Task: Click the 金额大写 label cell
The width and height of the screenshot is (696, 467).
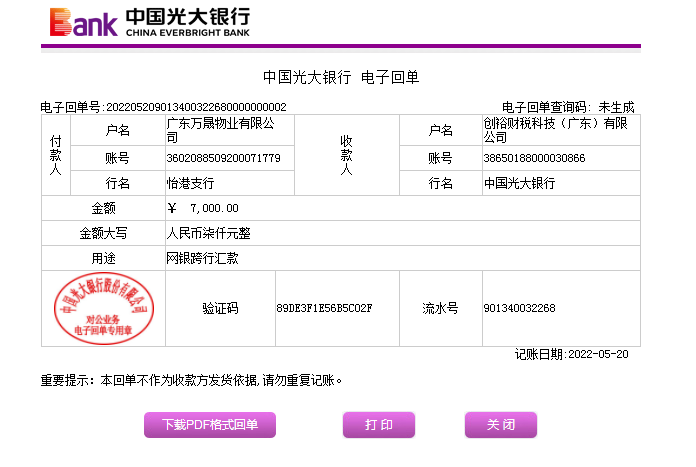Action: (x=103, y=233)
